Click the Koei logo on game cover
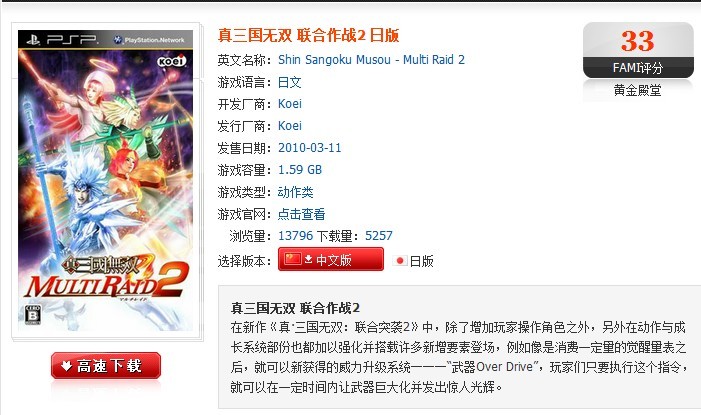The width and height of the screenshot is (701, 415). 172,61
